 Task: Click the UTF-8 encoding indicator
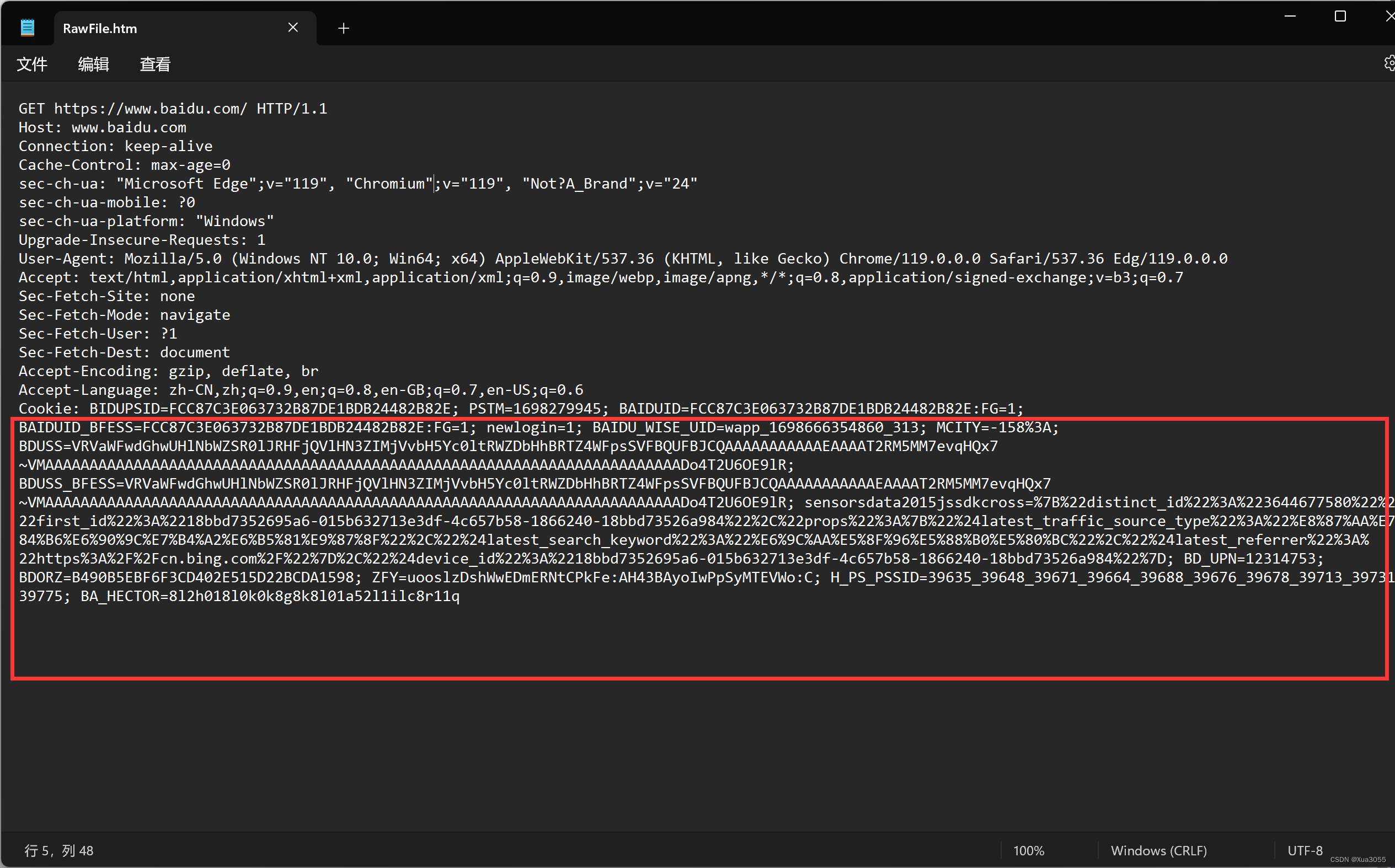pos(1305,850)
